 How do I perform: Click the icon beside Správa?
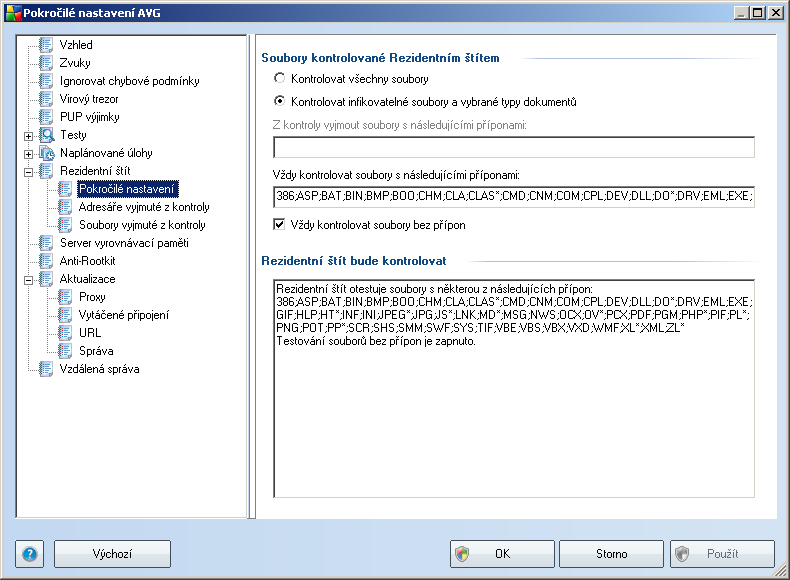click(x=65, y=351)
